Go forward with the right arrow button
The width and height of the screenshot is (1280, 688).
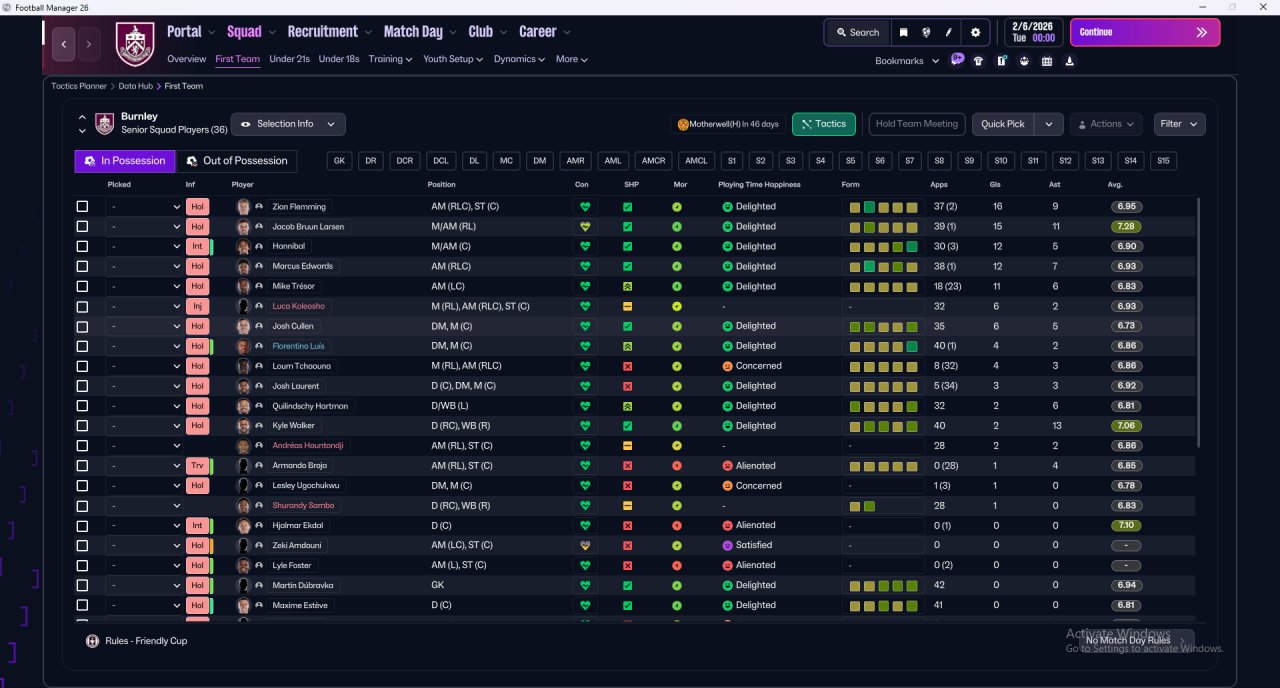(x=89, y=44)
